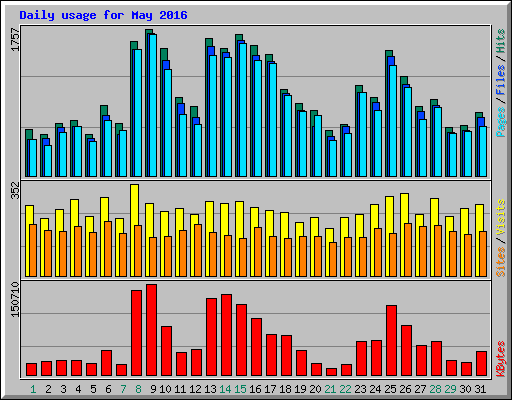The height and width of the screenshot is (400, 512).
Task: Select day label "13" on the x-axis
Action: pos(210,389)
